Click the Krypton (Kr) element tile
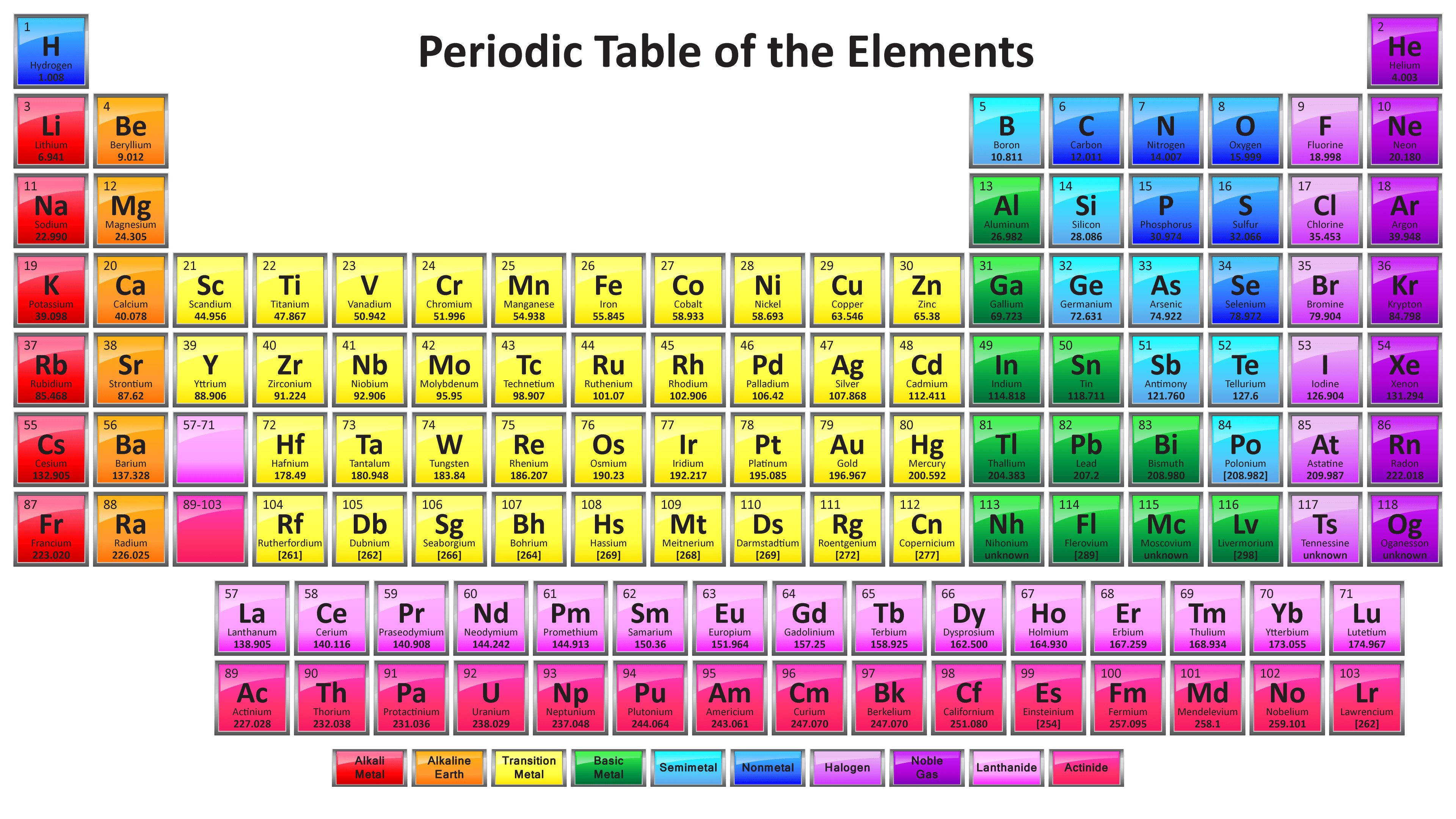Viewport: 1456px width, 819px height. point(1404,290)
